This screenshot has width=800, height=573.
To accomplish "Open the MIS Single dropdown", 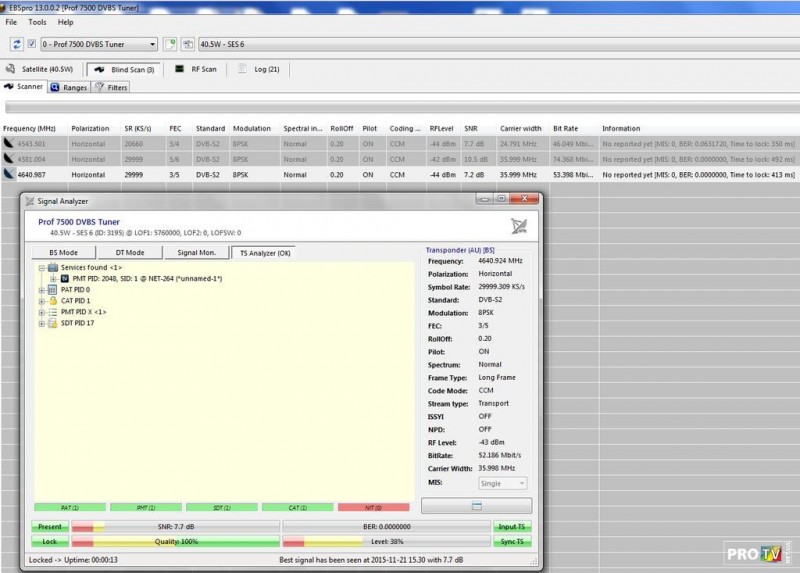I will pyautogui.click(x=502, y=483).
